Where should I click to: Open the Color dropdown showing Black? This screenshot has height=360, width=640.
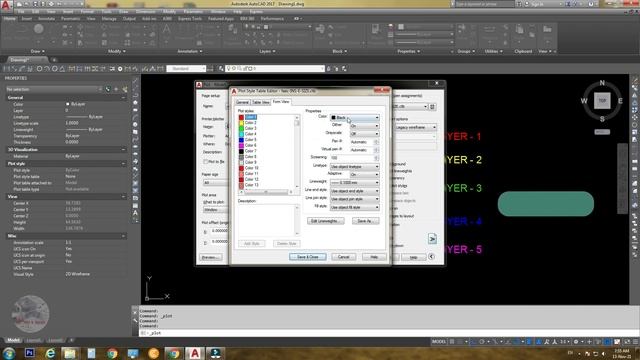[x=354, y=118]
